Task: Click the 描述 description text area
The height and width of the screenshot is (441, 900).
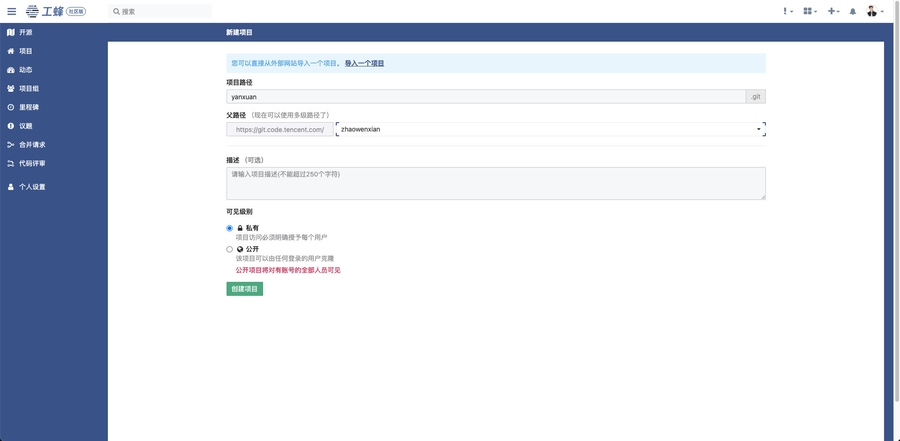Action: [x=495, y=182]
